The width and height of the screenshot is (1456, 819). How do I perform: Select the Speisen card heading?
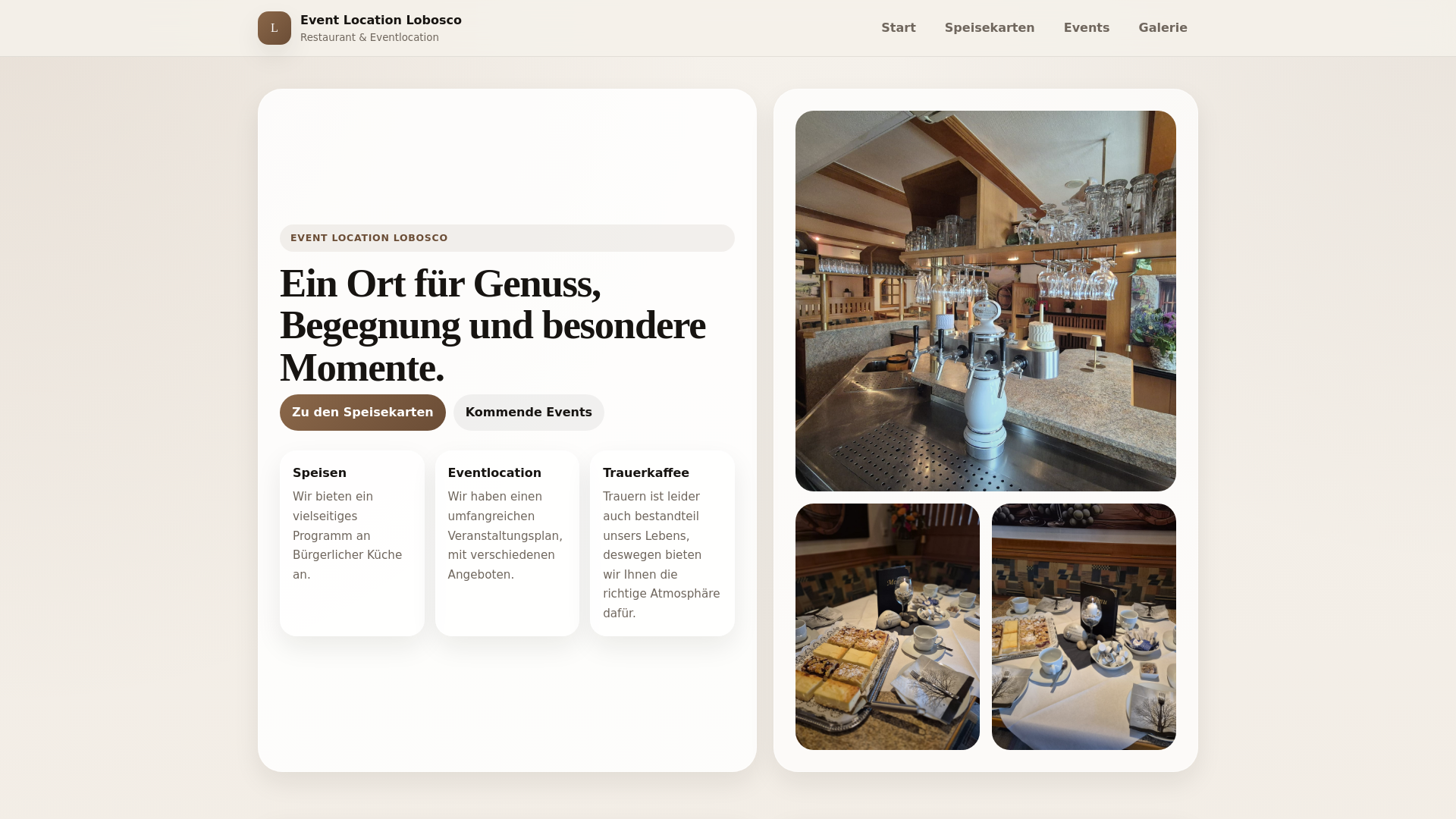(319, 473)
